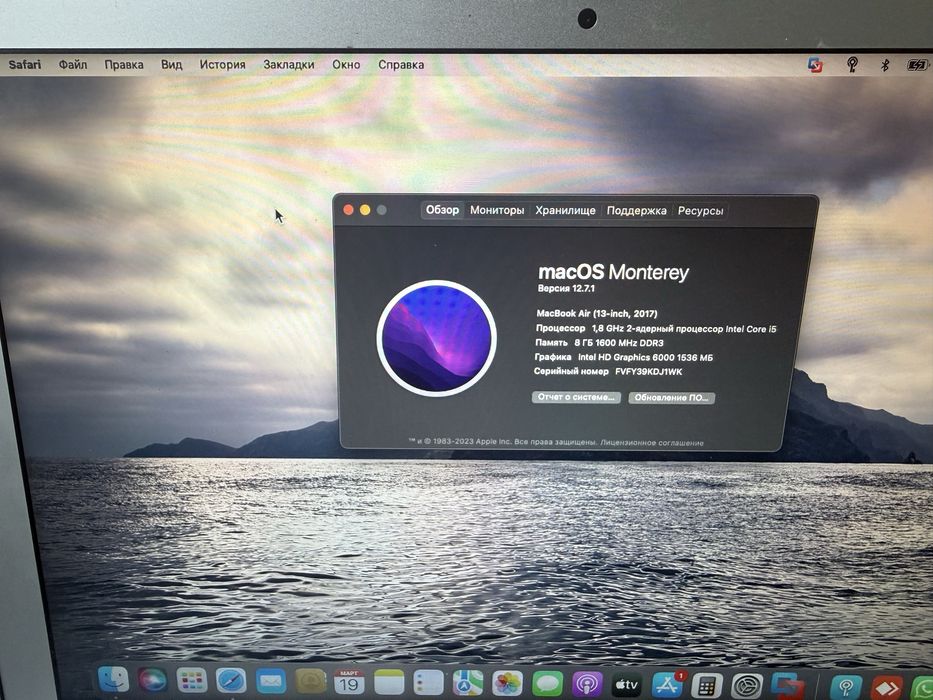Open the yellow Notes app

389,682
